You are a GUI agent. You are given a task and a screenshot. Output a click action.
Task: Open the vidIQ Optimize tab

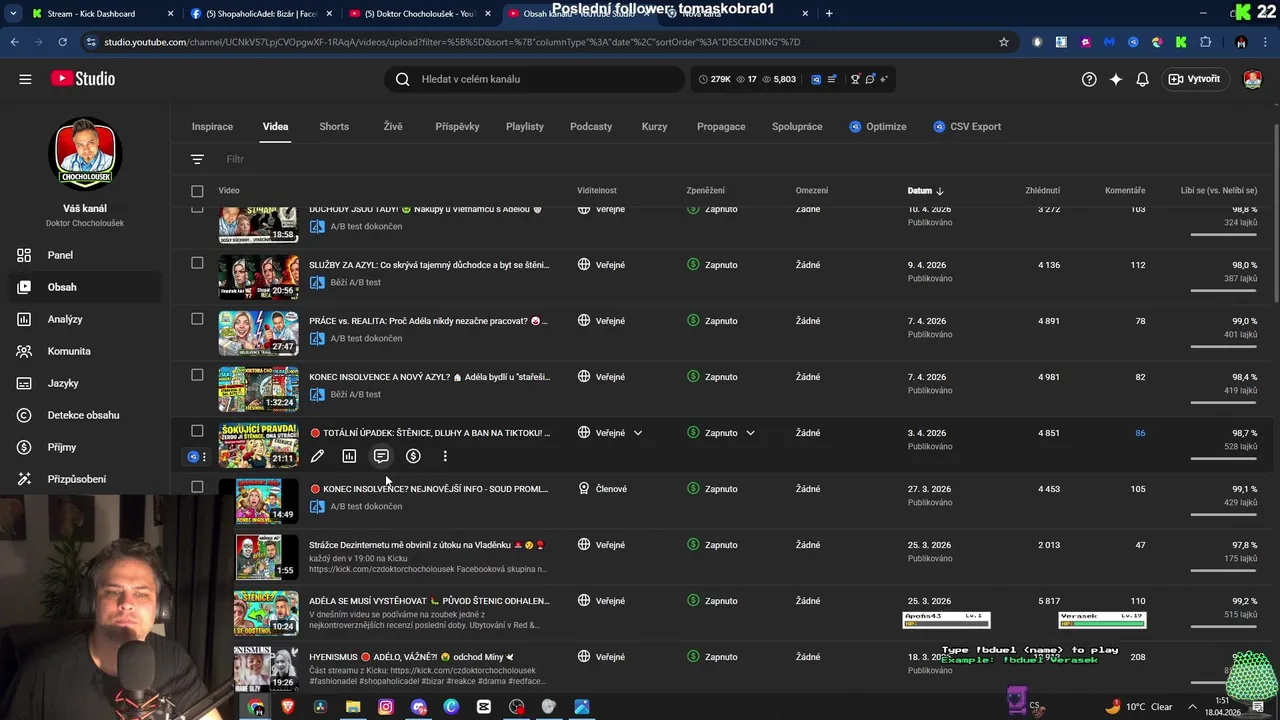pyautogui.click(x=878, y=127)
